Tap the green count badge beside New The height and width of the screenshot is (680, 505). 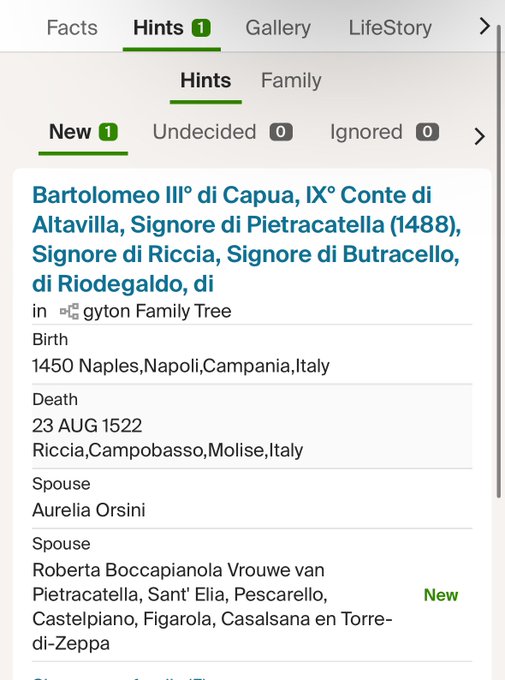click(108, 132)
